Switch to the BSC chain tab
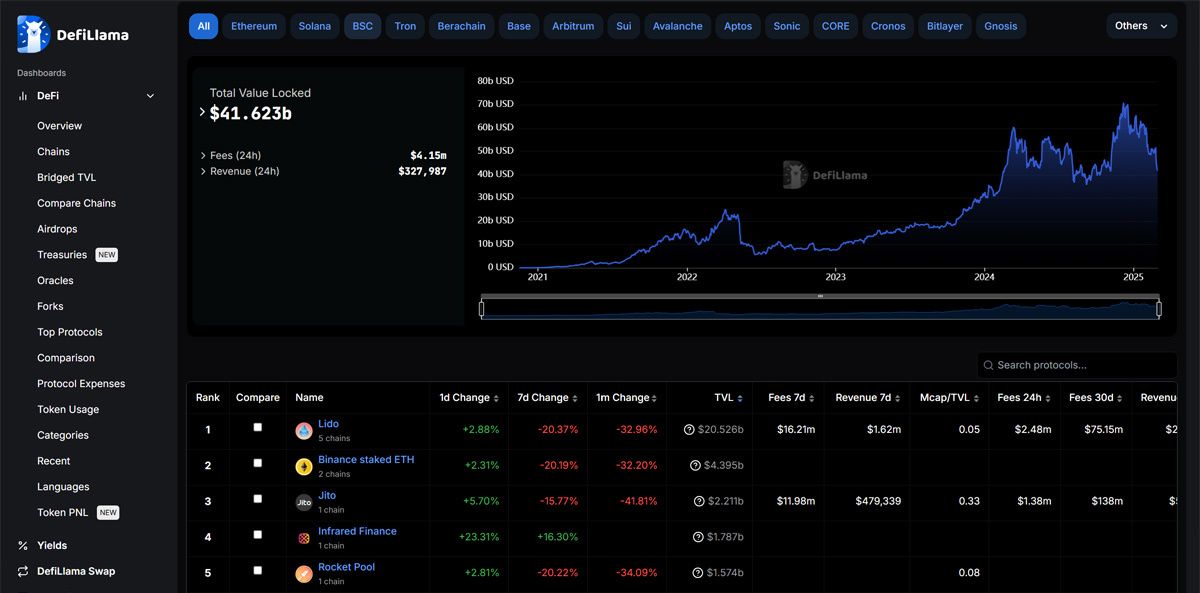 coord(363,26)
